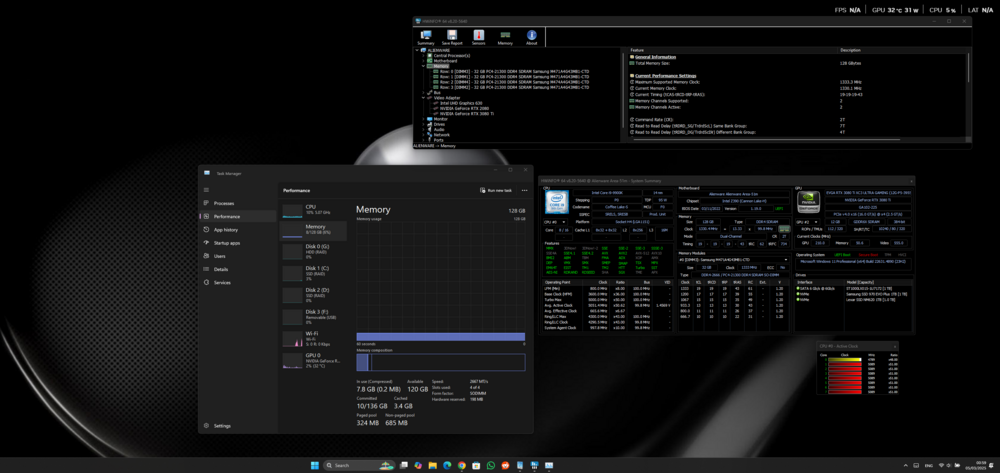
Task: Collapse the Memory node in HWiNFO tree
Action: tap(424, 65)
